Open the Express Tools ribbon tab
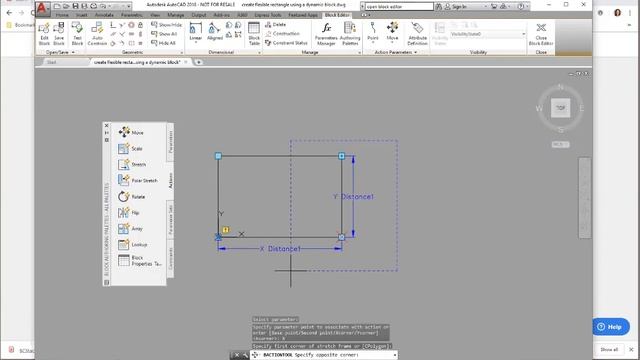Image resolution: width=640 pixels, height=360 pixels. click(x=268, y=15)
